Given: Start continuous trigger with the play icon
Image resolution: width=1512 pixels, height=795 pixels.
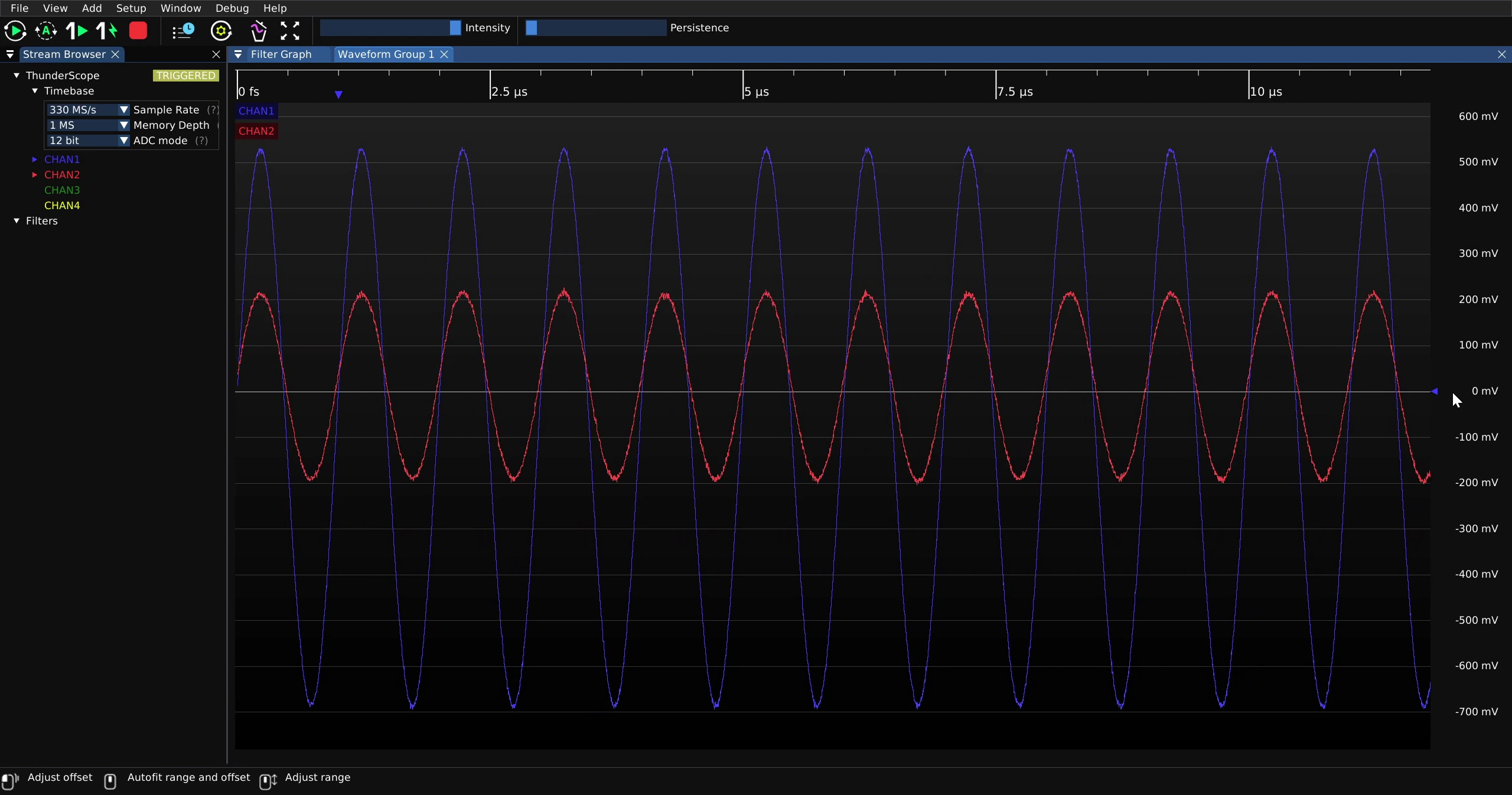Looking at the screenshot, I should [x=15, y=31].
